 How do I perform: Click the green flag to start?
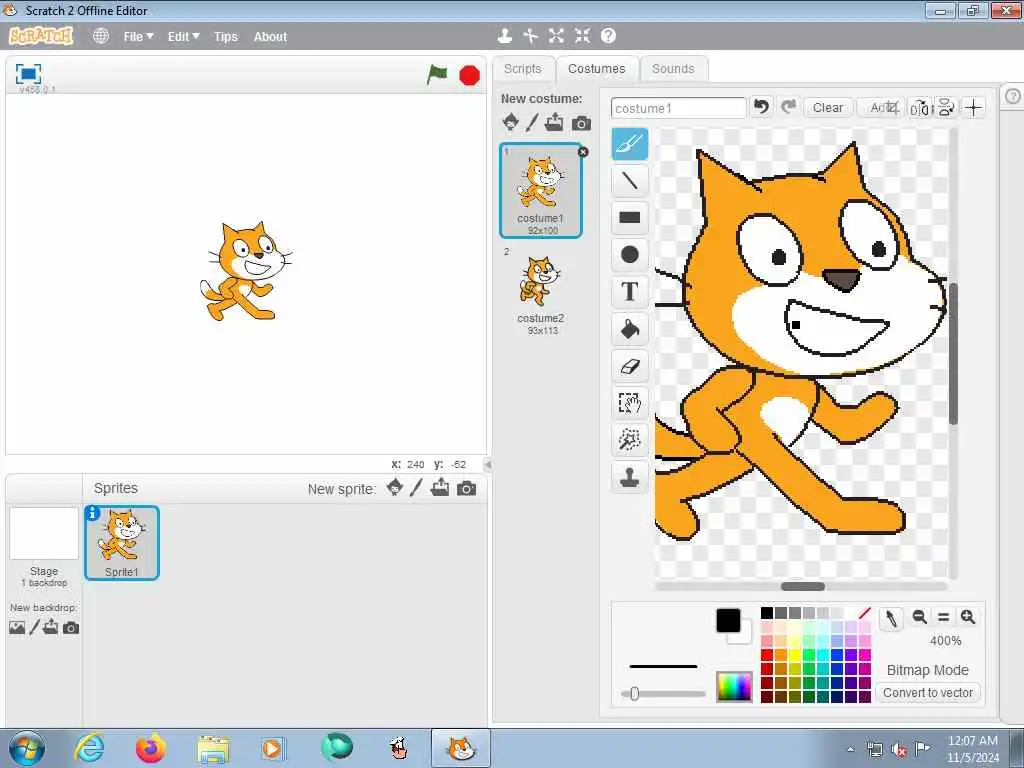(437, 74)
